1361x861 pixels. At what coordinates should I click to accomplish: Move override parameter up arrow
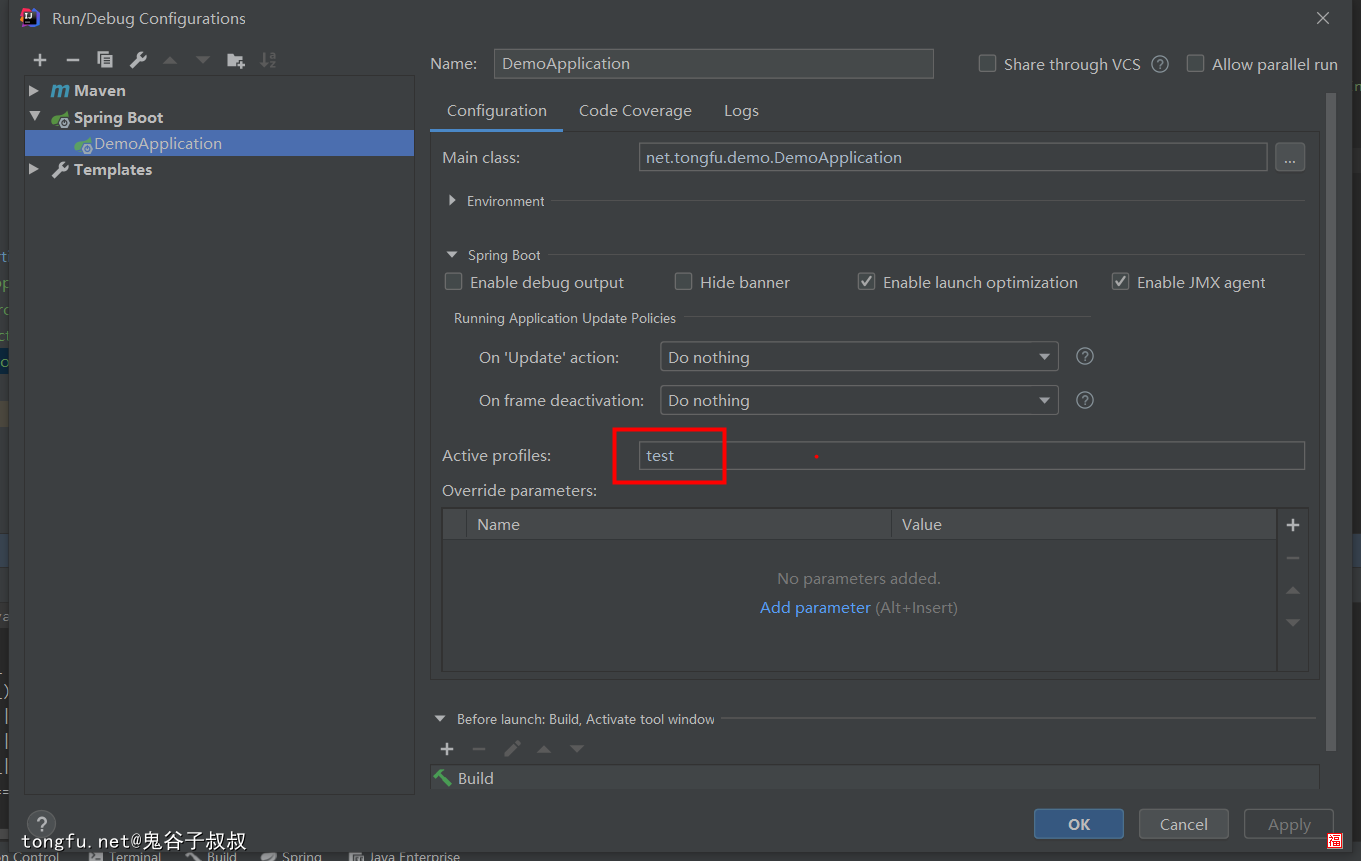1293,590
